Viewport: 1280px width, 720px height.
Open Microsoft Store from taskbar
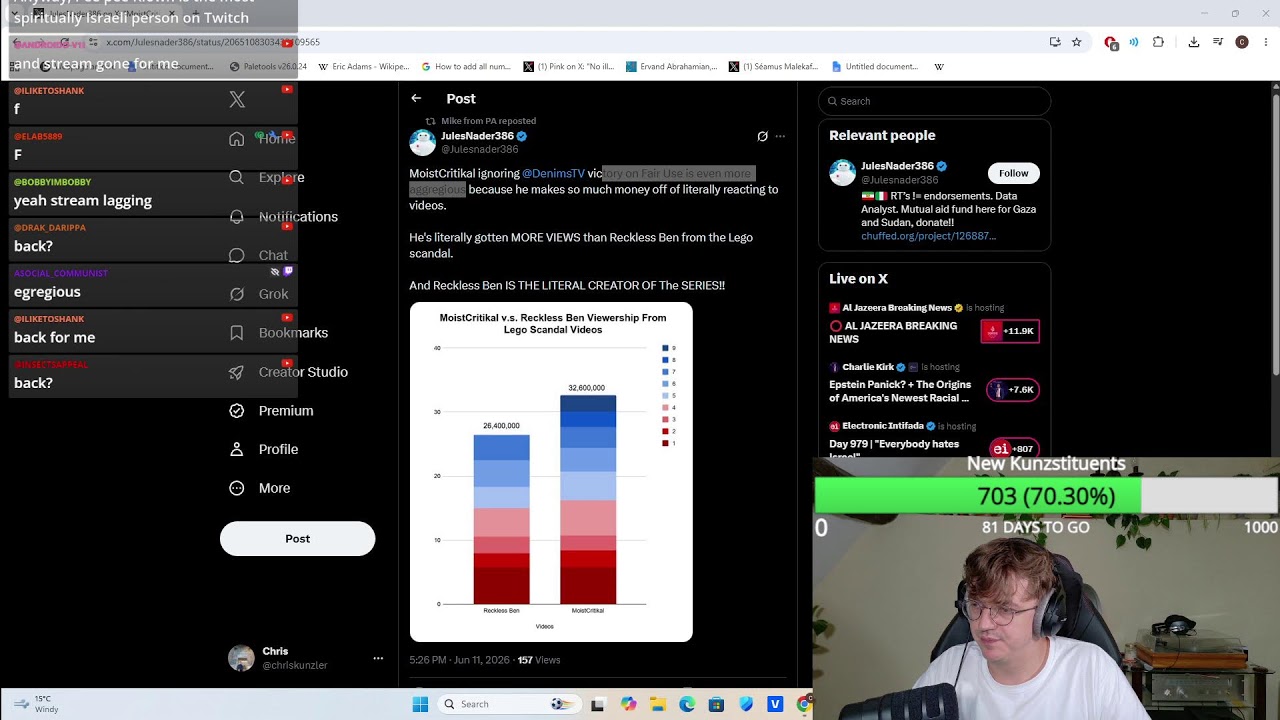[716, 704]
